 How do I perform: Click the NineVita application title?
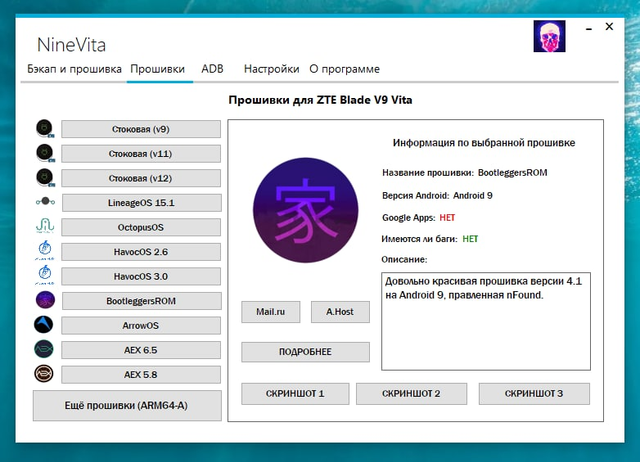(71, 44)
